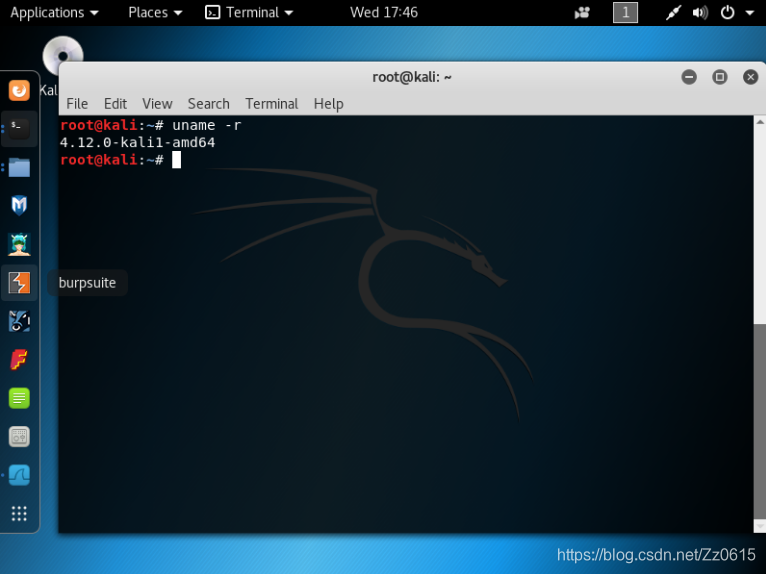Open the Help menu

pos(328,104)
